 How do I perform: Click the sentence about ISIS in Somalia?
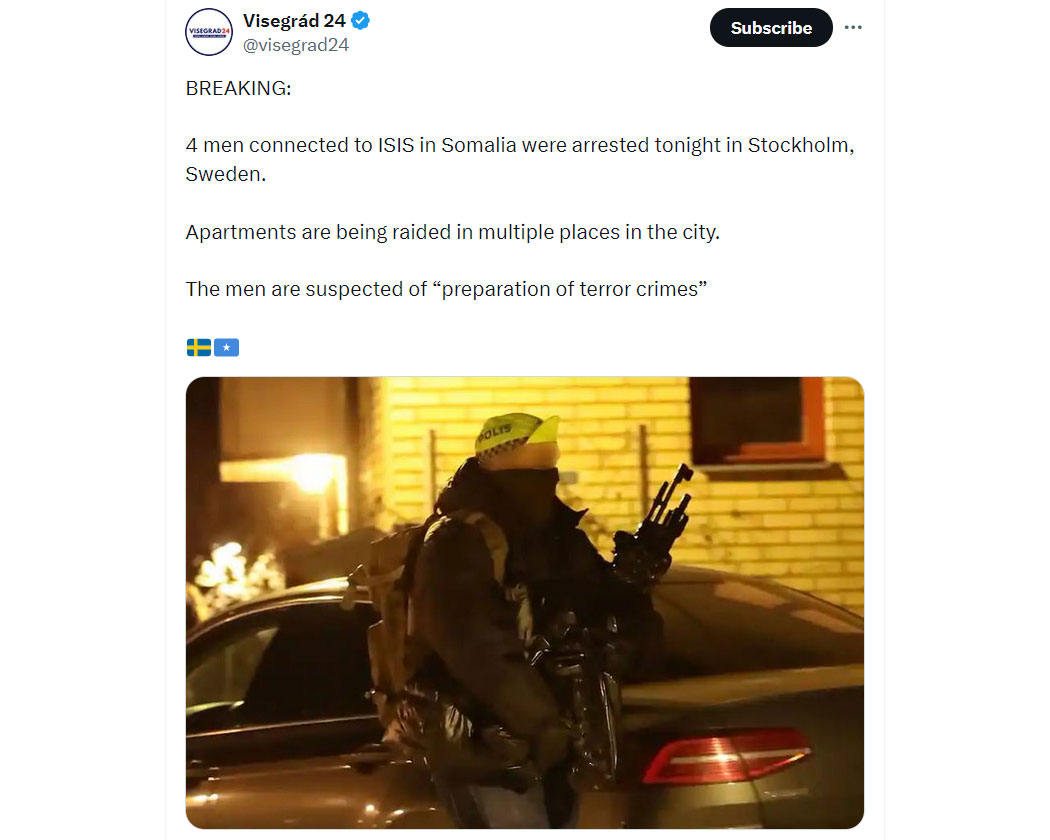pyautogui.click(x=520, y=159)
